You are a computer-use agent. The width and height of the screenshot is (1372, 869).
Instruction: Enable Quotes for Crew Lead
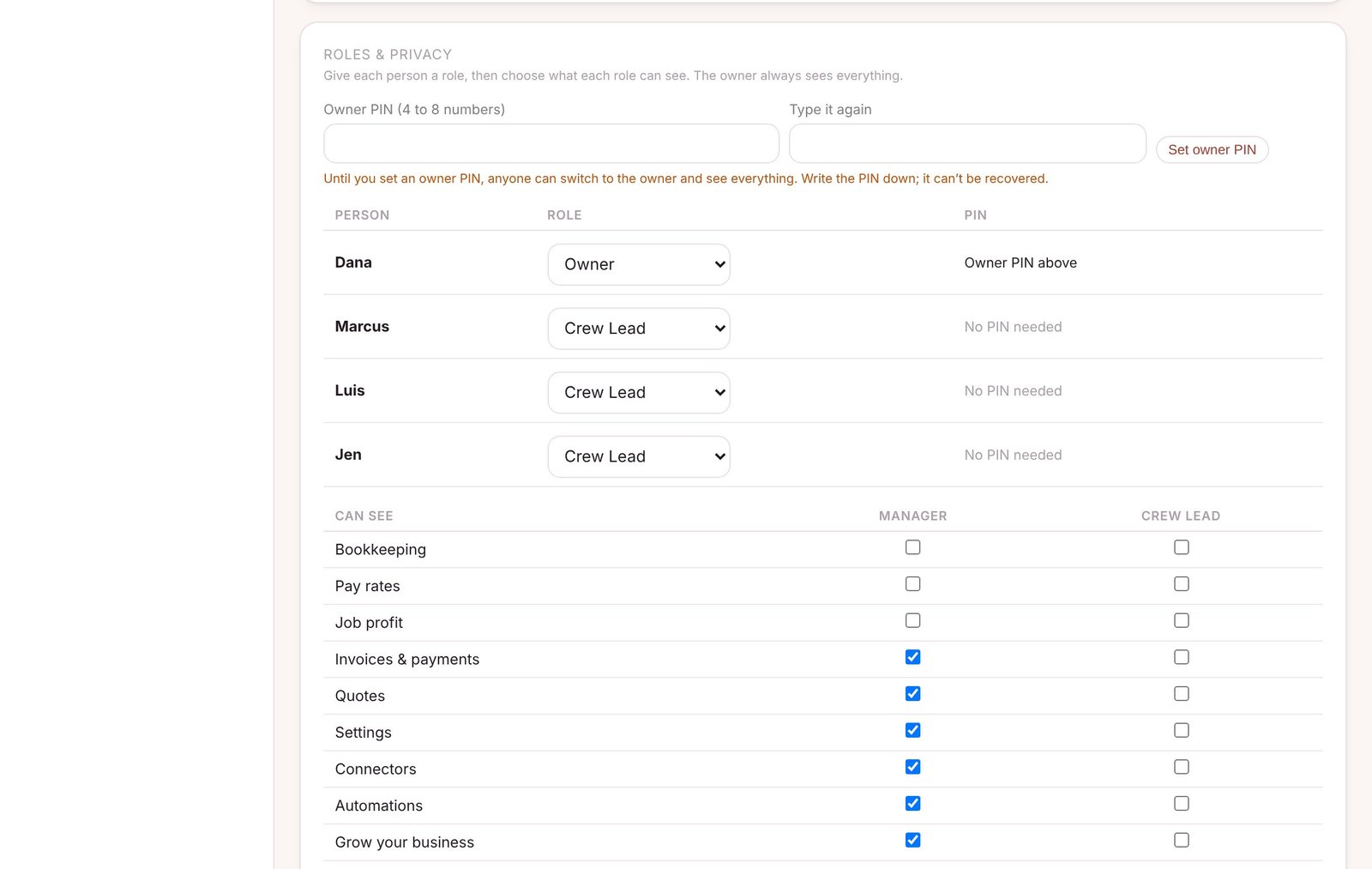coord(1182,693)
